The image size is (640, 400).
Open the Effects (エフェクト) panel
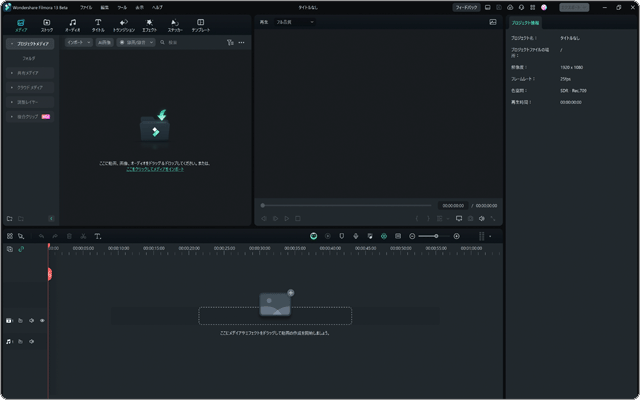[149, 25]
